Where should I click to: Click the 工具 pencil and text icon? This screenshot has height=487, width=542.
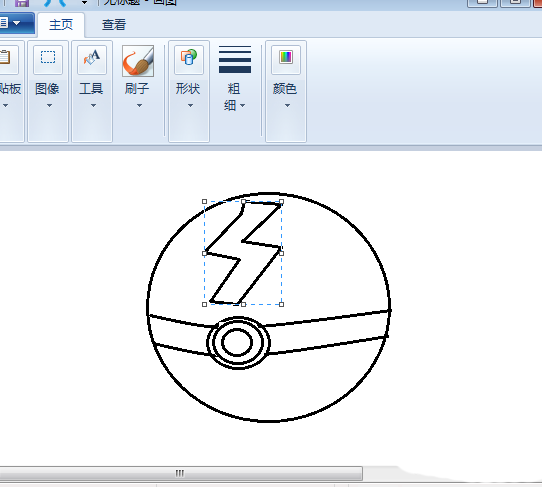tap(92, 58)
